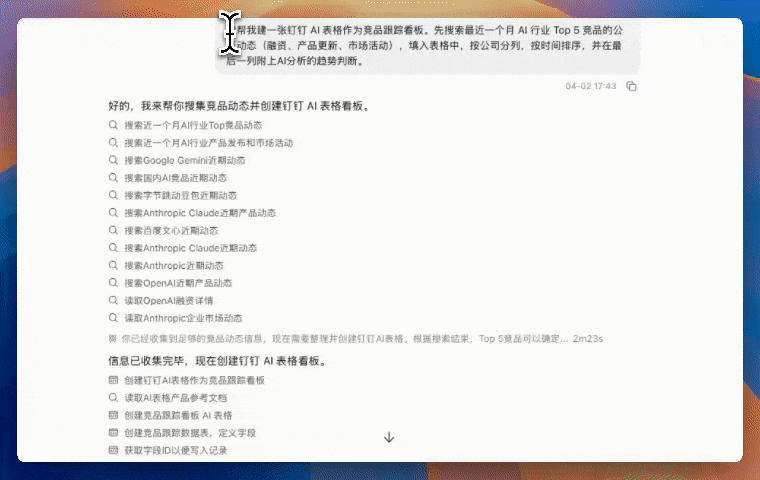Click table icon beside 创建钉钉AI表格作为竞品跟踪看板
The image size is (760, 480).
[x=113, y=380]
